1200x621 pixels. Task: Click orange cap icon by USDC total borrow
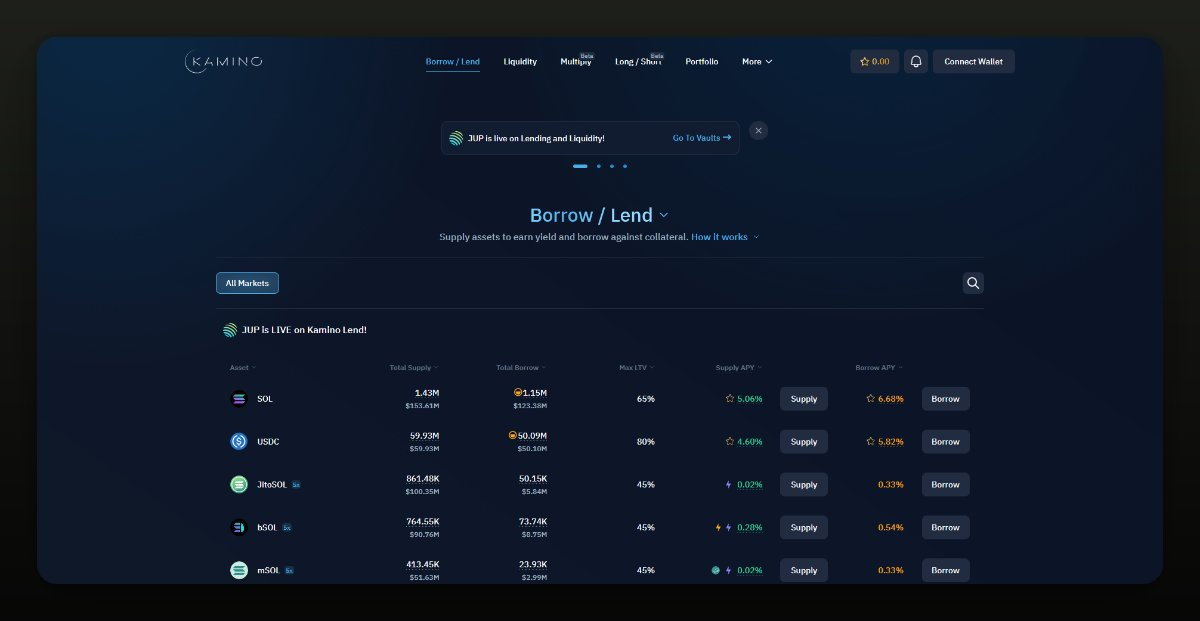[x=512, y=436]
